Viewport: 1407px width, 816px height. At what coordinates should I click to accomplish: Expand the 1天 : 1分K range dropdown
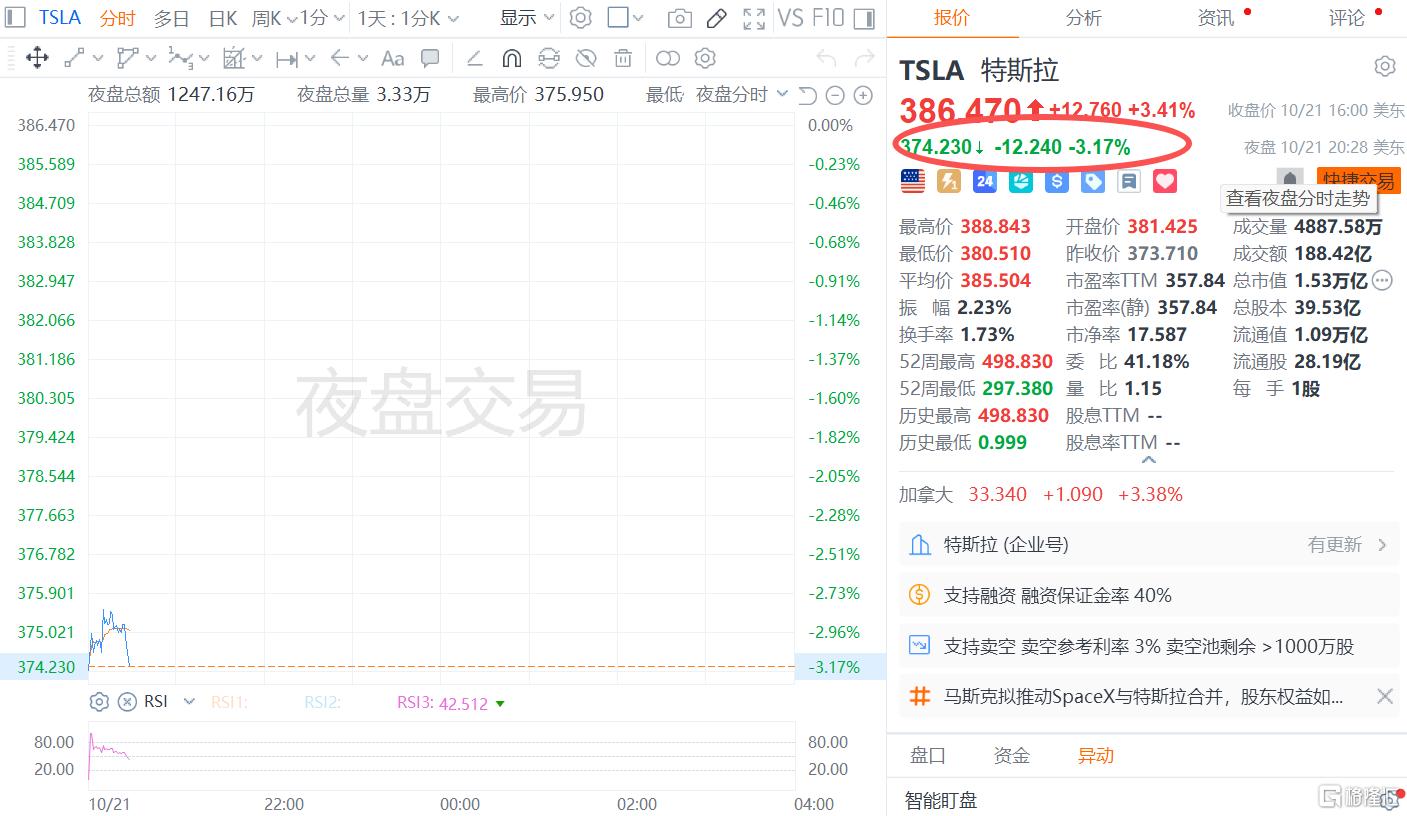pos(409,18)
